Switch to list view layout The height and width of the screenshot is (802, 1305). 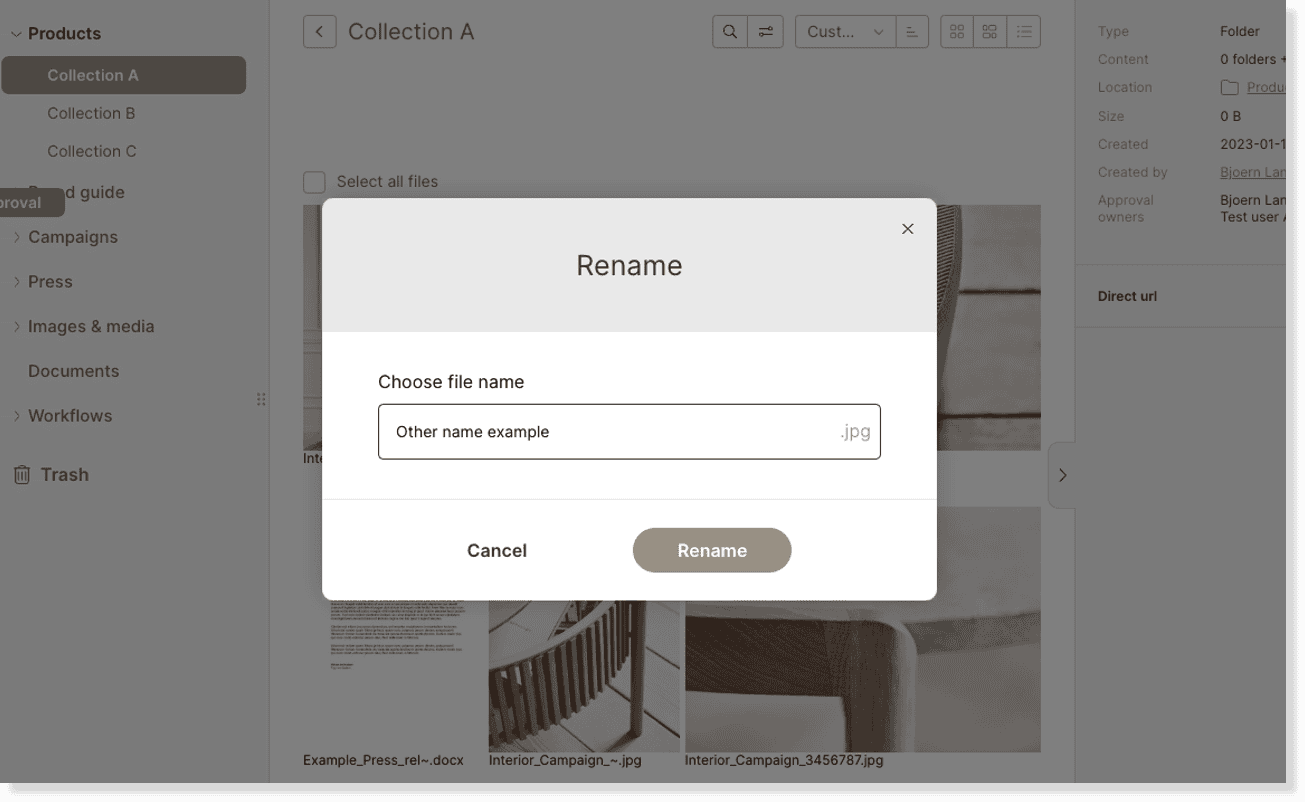tap(1023, 31)
